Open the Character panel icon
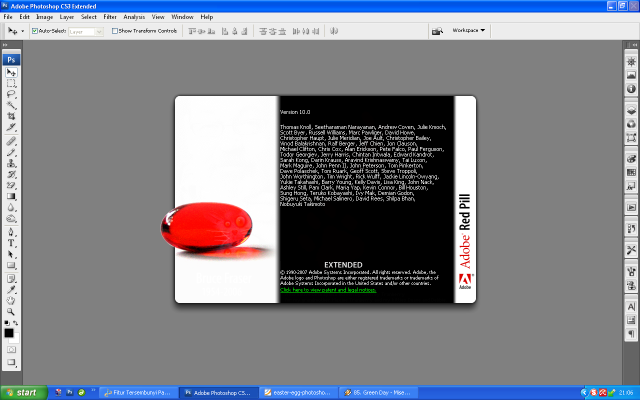Viewport: 640px width, 400px height. tap(631, 307)
